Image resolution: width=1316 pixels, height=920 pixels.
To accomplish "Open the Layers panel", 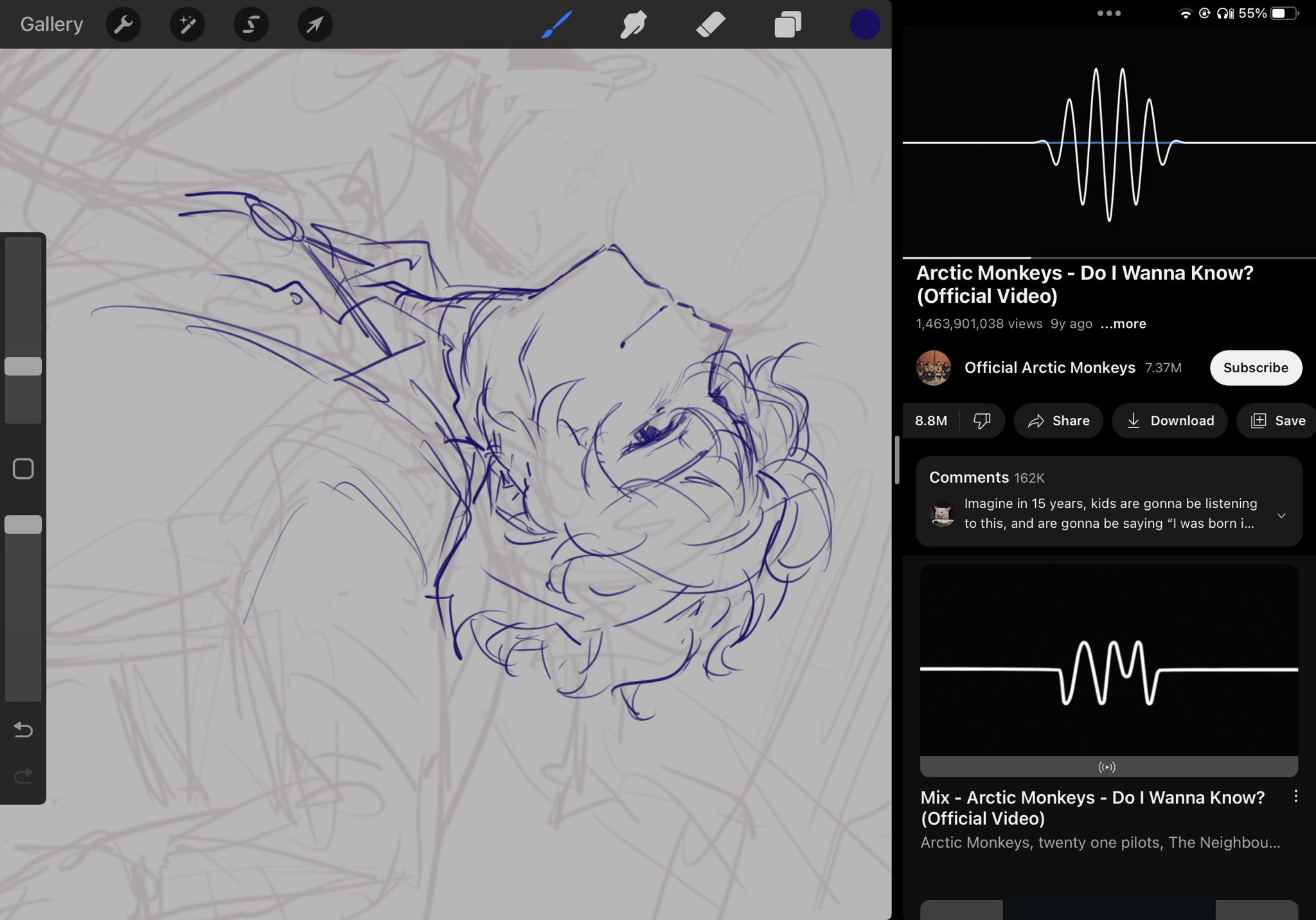I will (788, 24).
